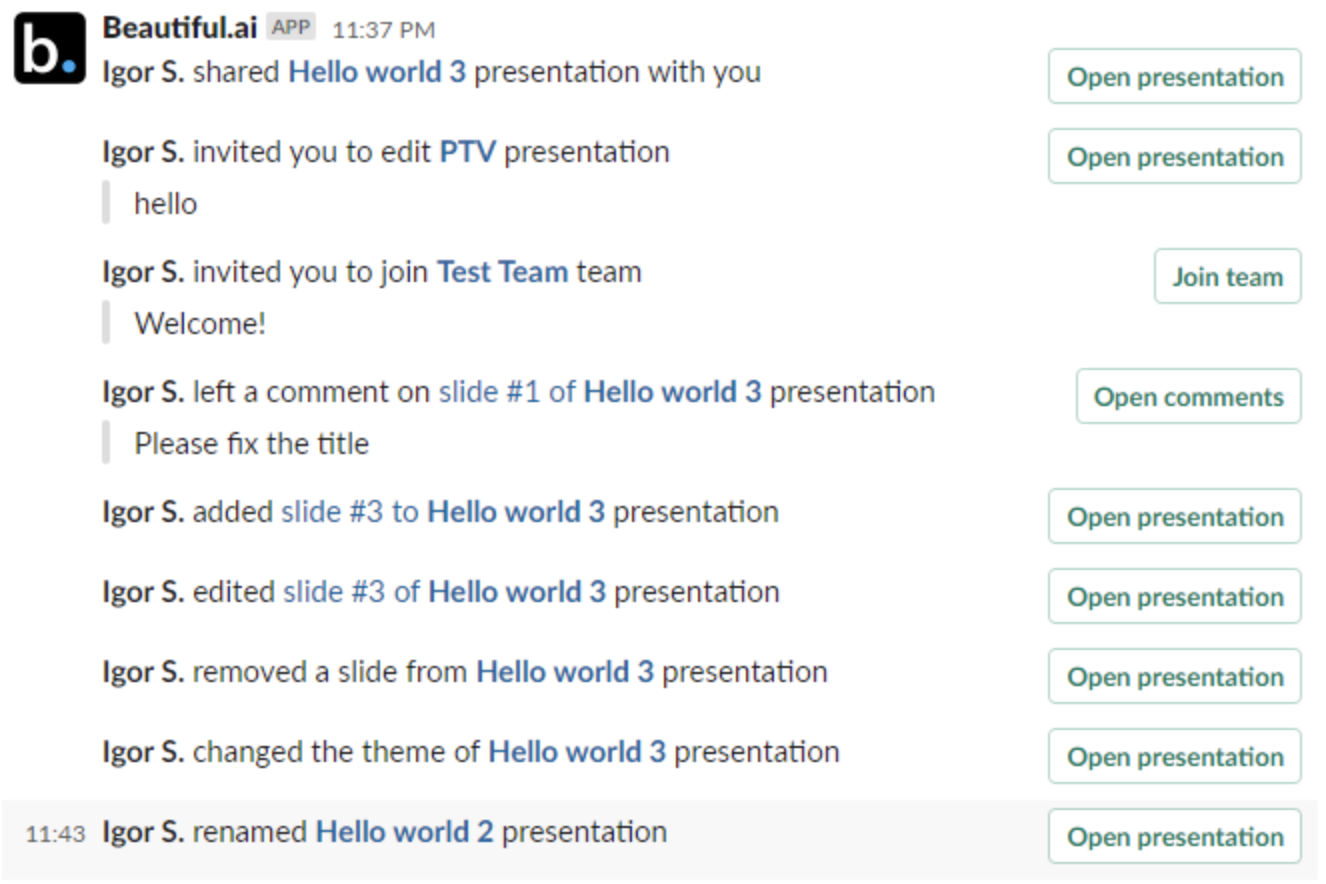Open presentation from the 'renamed Hello world 2' message
This screenshot has width=1326, height=884.
coord(1175,837)
